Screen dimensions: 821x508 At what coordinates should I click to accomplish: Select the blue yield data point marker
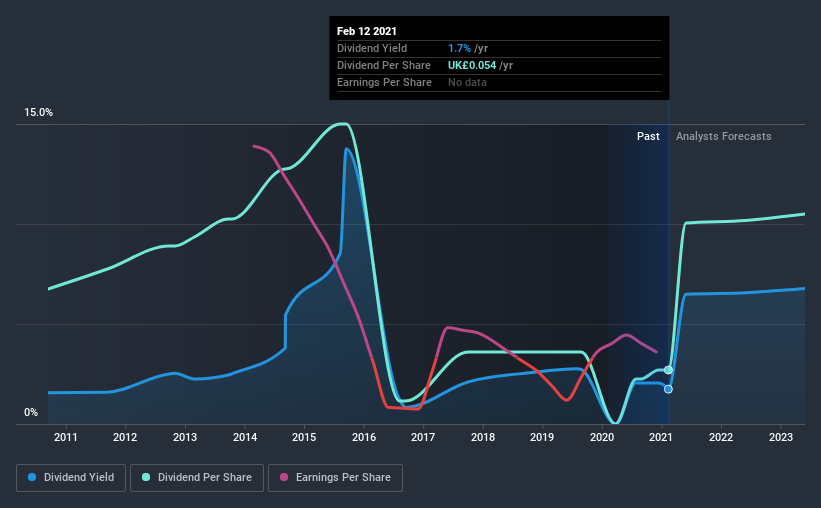(668, 389)
